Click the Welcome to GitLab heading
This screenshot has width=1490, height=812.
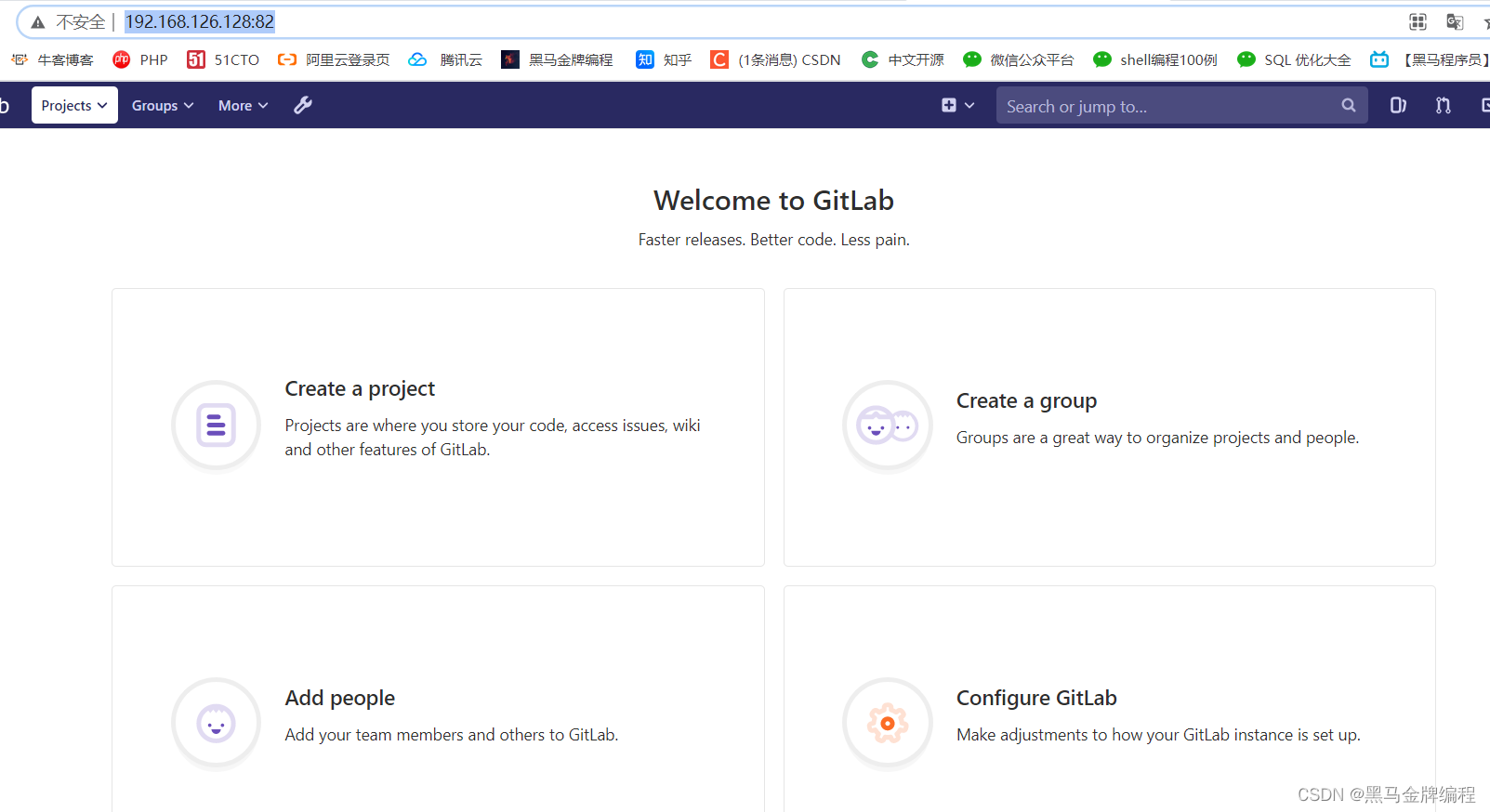coord(773,201)
